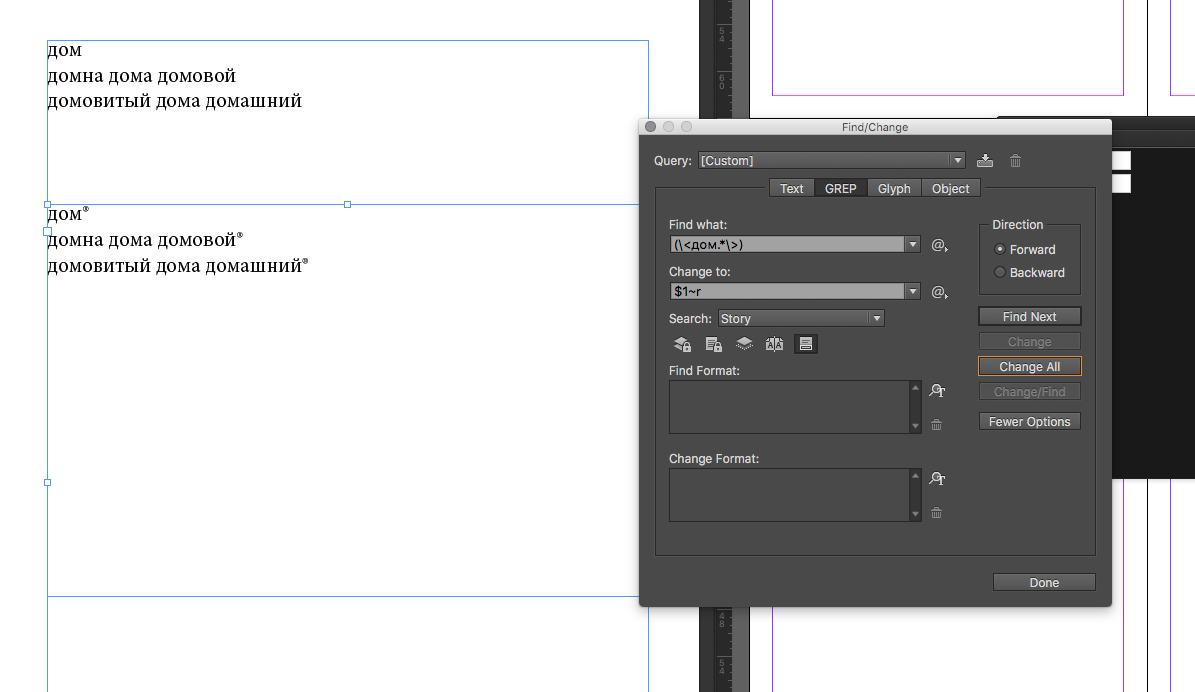Click the Find/Change dialog title bar

pos(875,127)
